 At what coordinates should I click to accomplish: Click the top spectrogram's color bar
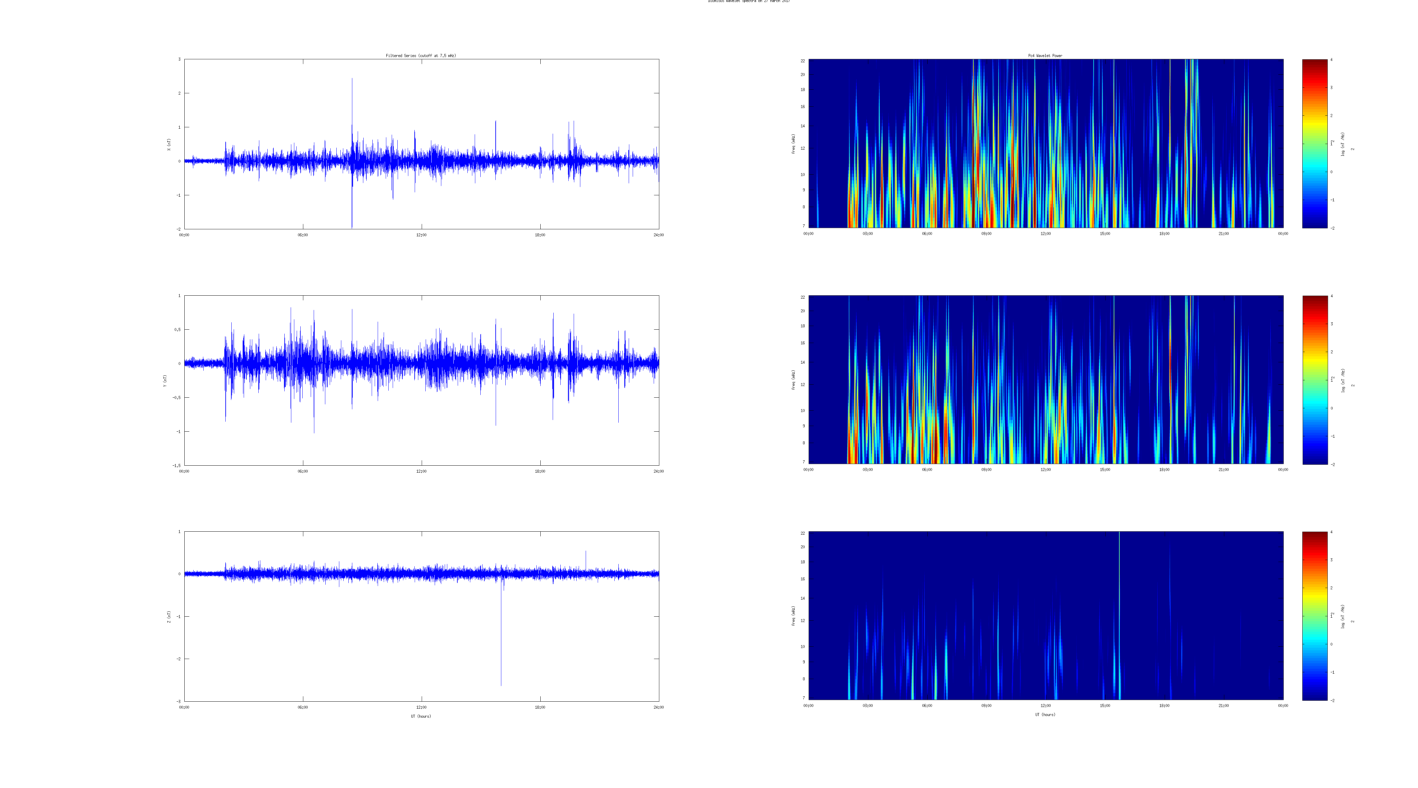point(1315,144)
